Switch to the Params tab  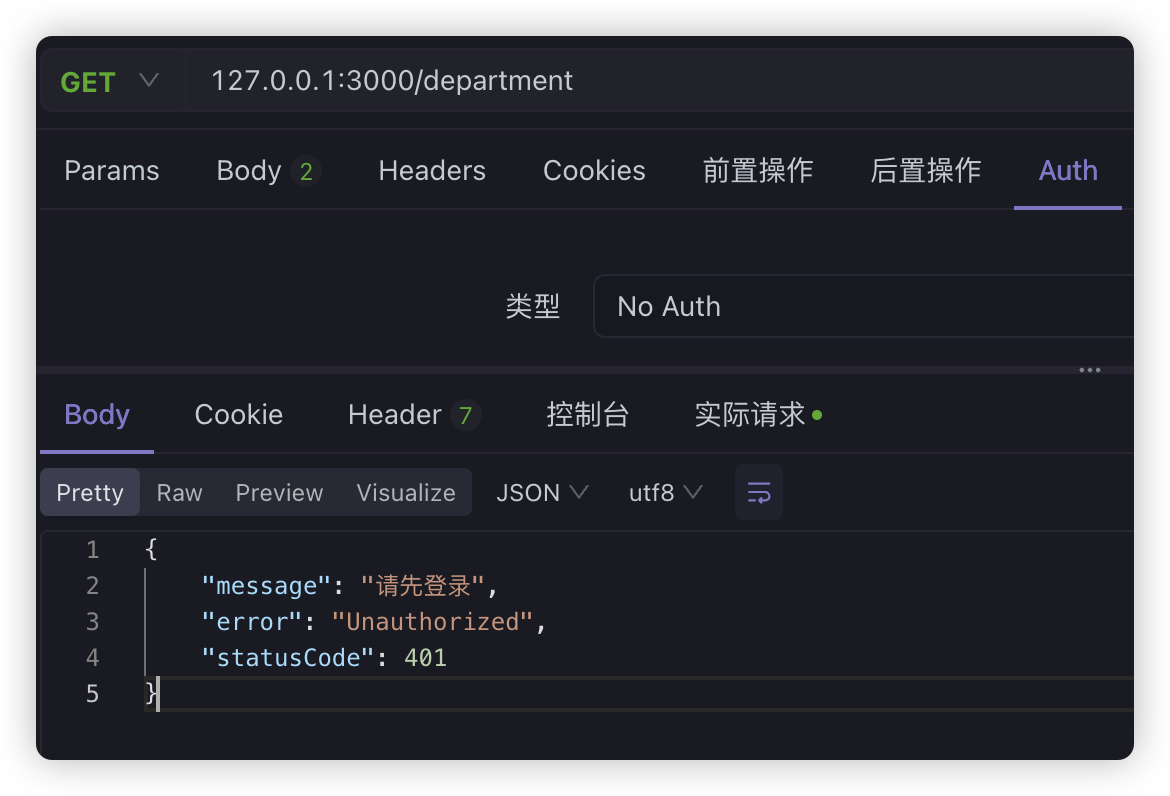coord(112,171)
